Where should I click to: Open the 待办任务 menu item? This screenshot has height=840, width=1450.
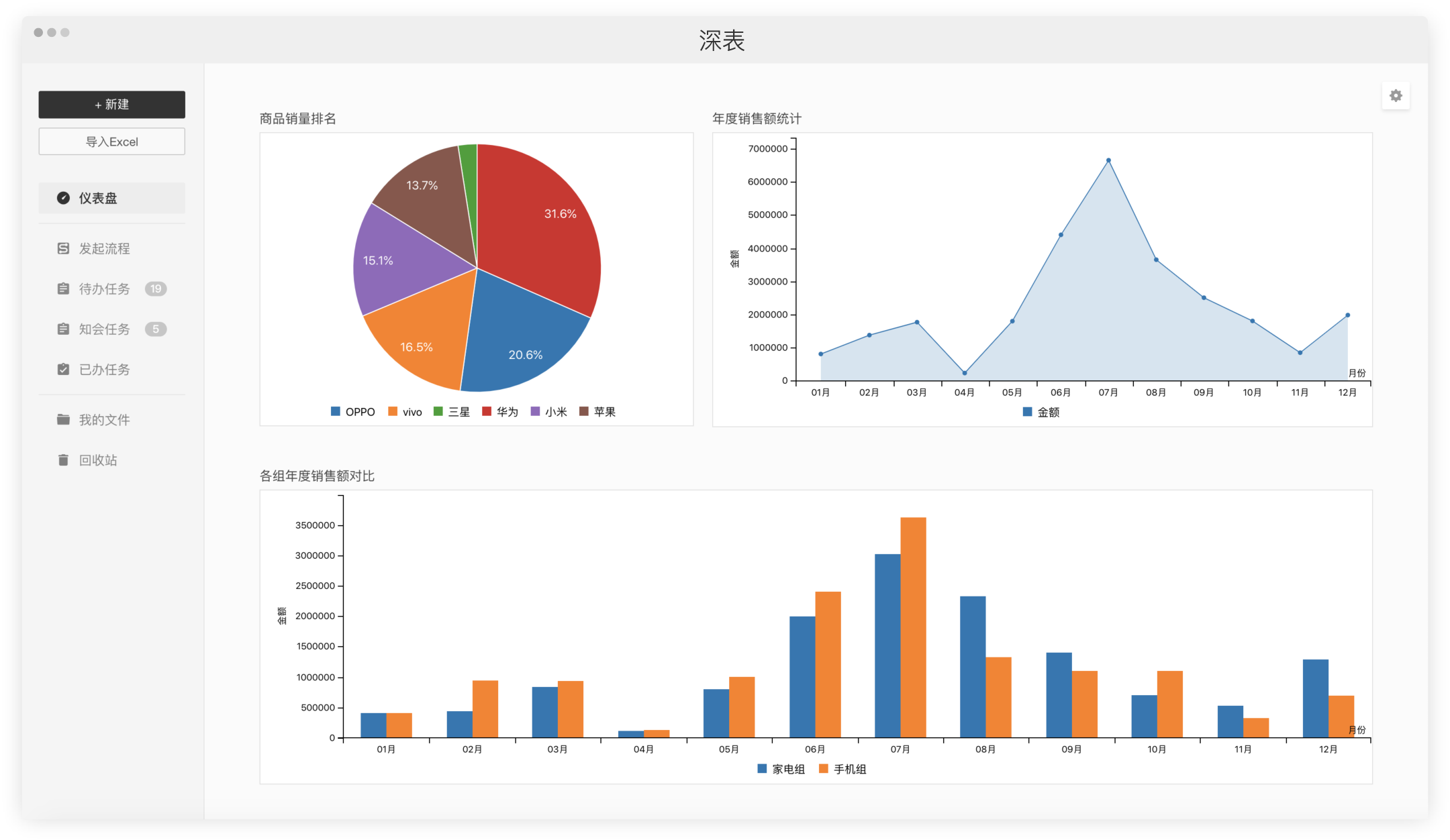pos(104,288)
